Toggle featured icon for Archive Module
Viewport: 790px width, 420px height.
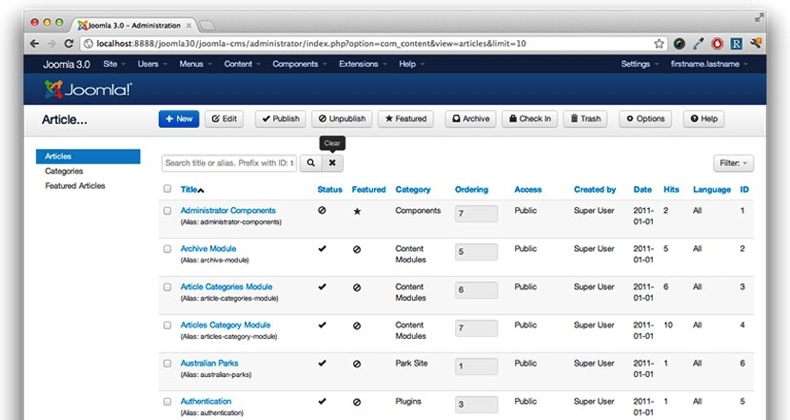(357, 249)
